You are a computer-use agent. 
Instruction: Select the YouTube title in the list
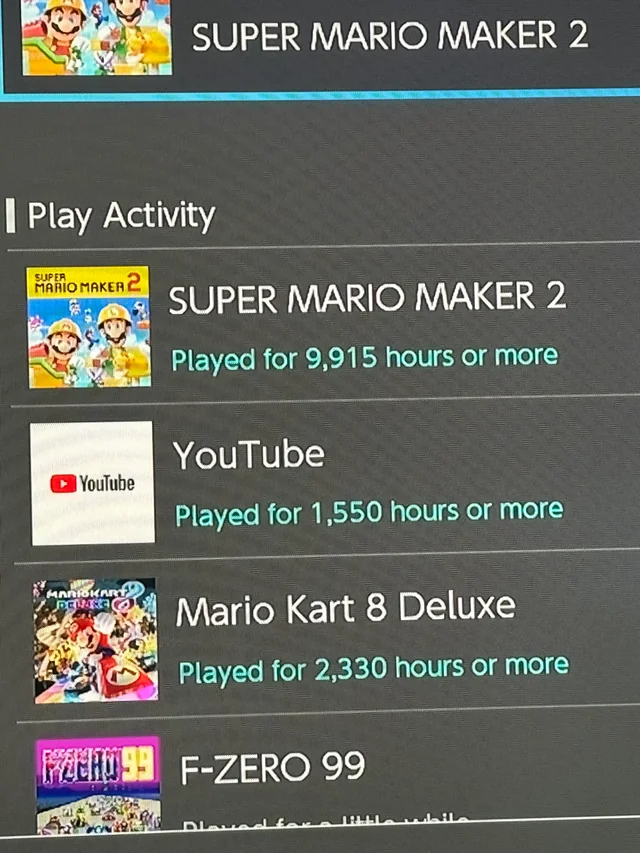(x=249, y=455)
